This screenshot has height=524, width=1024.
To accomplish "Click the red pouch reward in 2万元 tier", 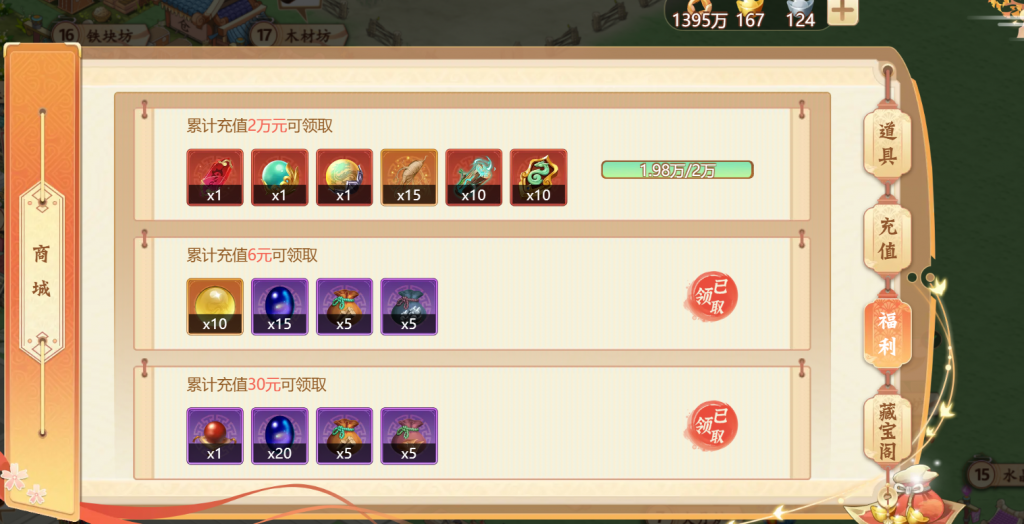I will pos(215,177).
